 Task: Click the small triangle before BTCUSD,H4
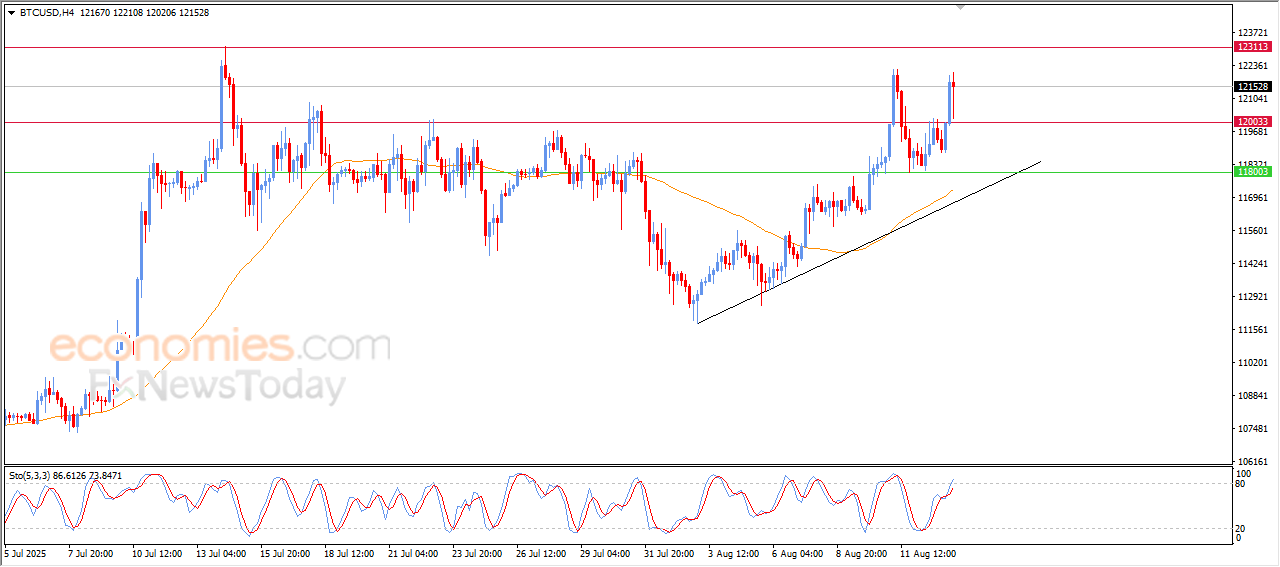(x=11, y=13)
